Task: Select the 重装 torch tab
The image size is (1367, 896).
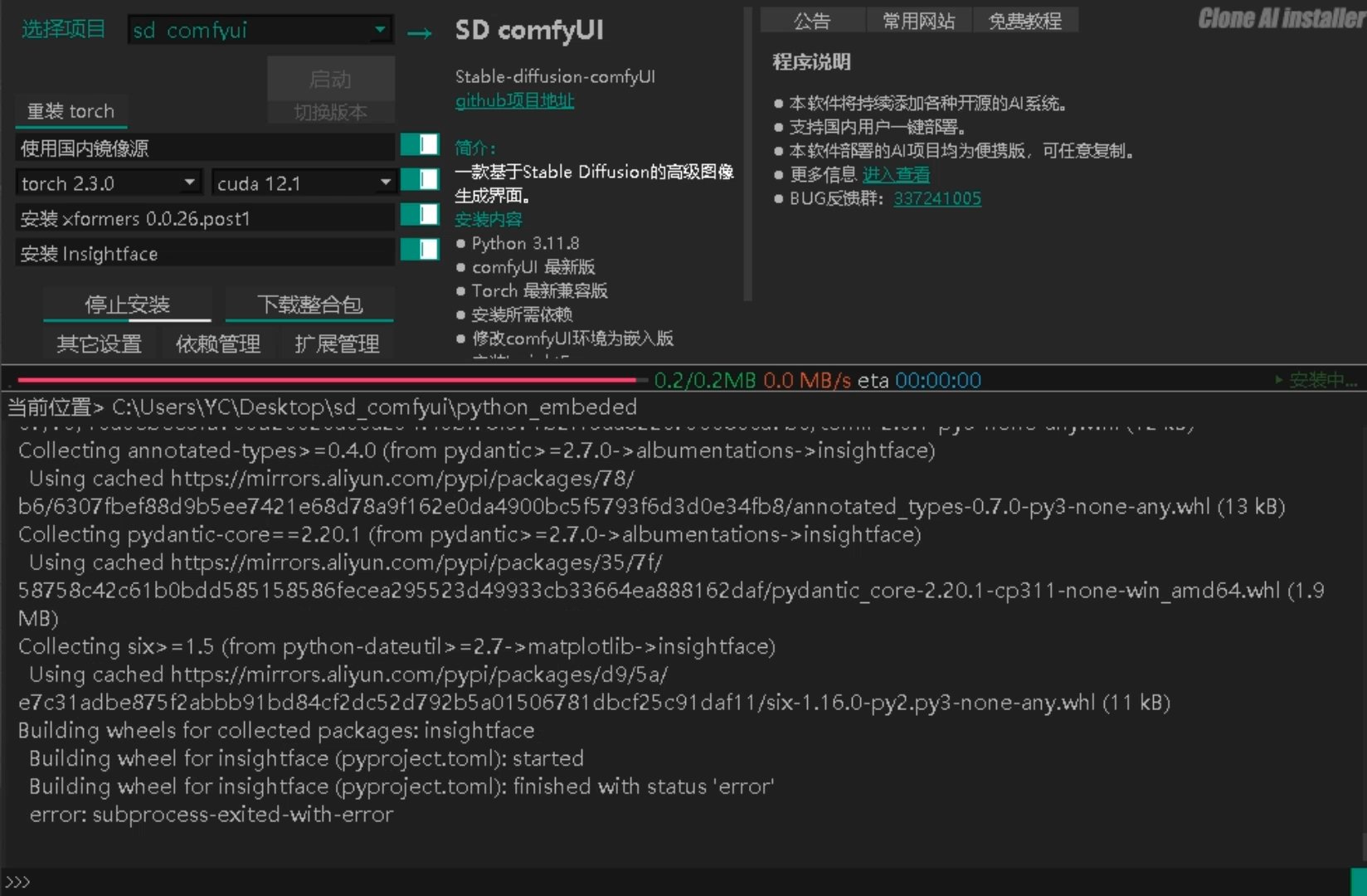Action: [71, 111]
